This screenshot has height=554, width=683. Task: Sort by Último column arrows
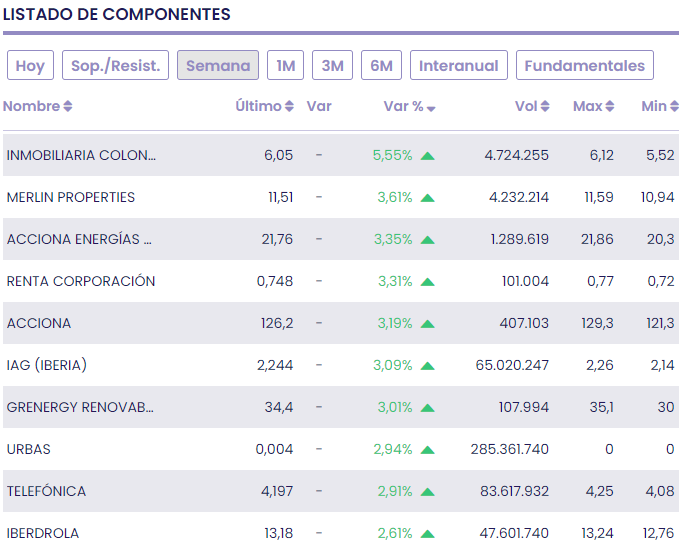click(x=289, y=107)
